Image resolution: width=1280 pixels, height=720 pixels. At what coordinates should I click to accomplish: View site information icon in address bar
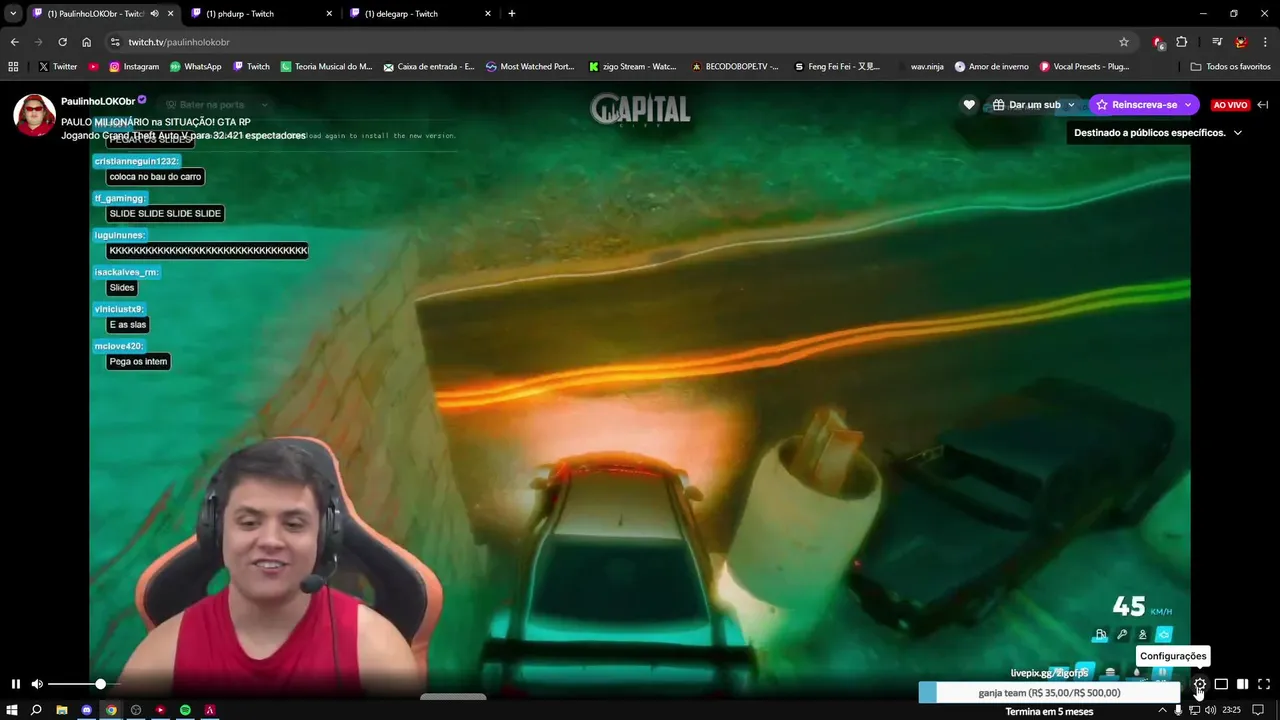click(x=115, y=42)
